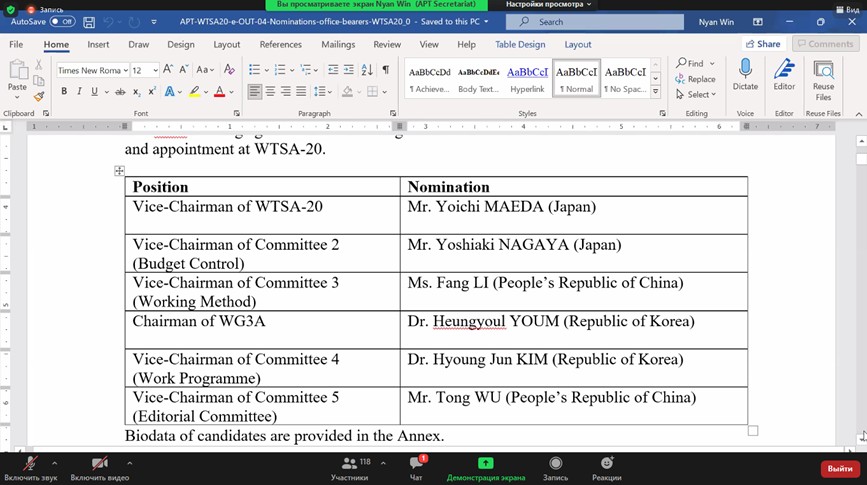Open the Font dialog launcher
867x485 pixels.
click(236, 113)
